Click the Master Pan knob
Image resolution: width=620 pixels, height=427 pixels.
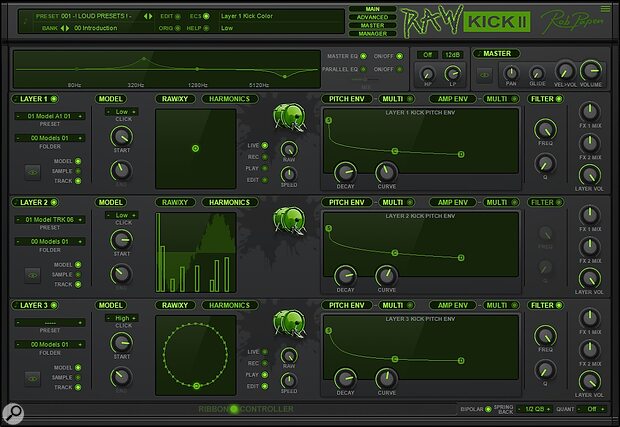(x=511, y=73)
